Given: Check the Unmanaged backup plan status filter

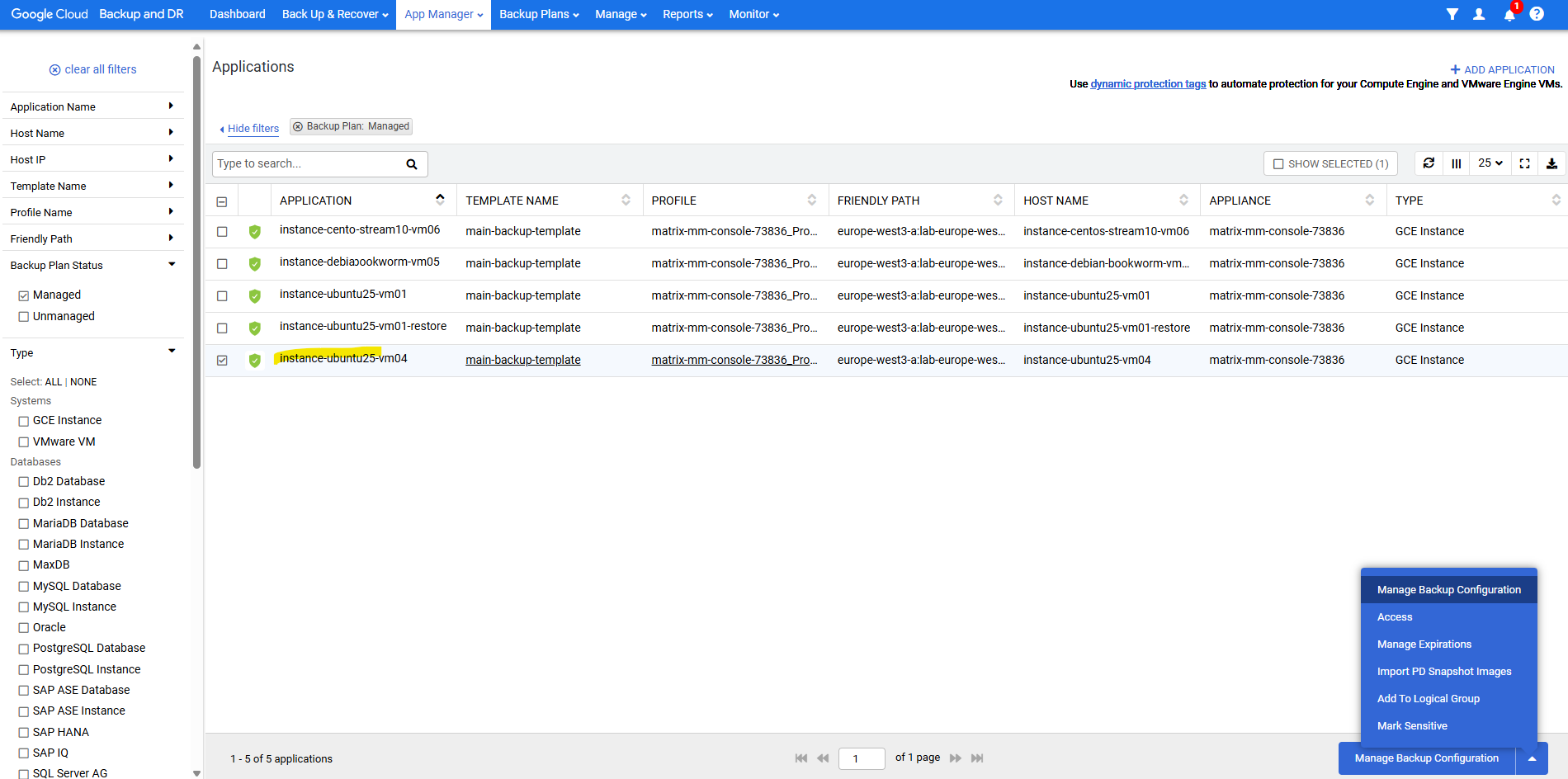Looking at the screenshot, I should click(x=24, y=317).
